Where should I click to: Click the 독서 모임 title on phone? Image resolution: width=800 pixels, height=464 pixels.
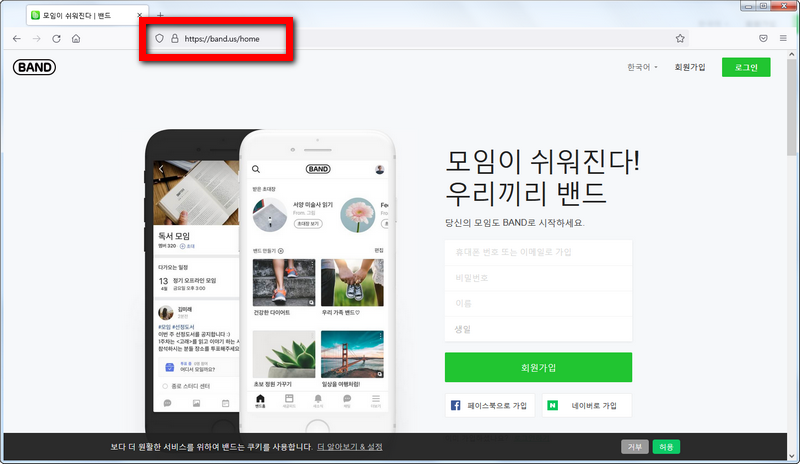pyautogui.click(x=174, y=236)
